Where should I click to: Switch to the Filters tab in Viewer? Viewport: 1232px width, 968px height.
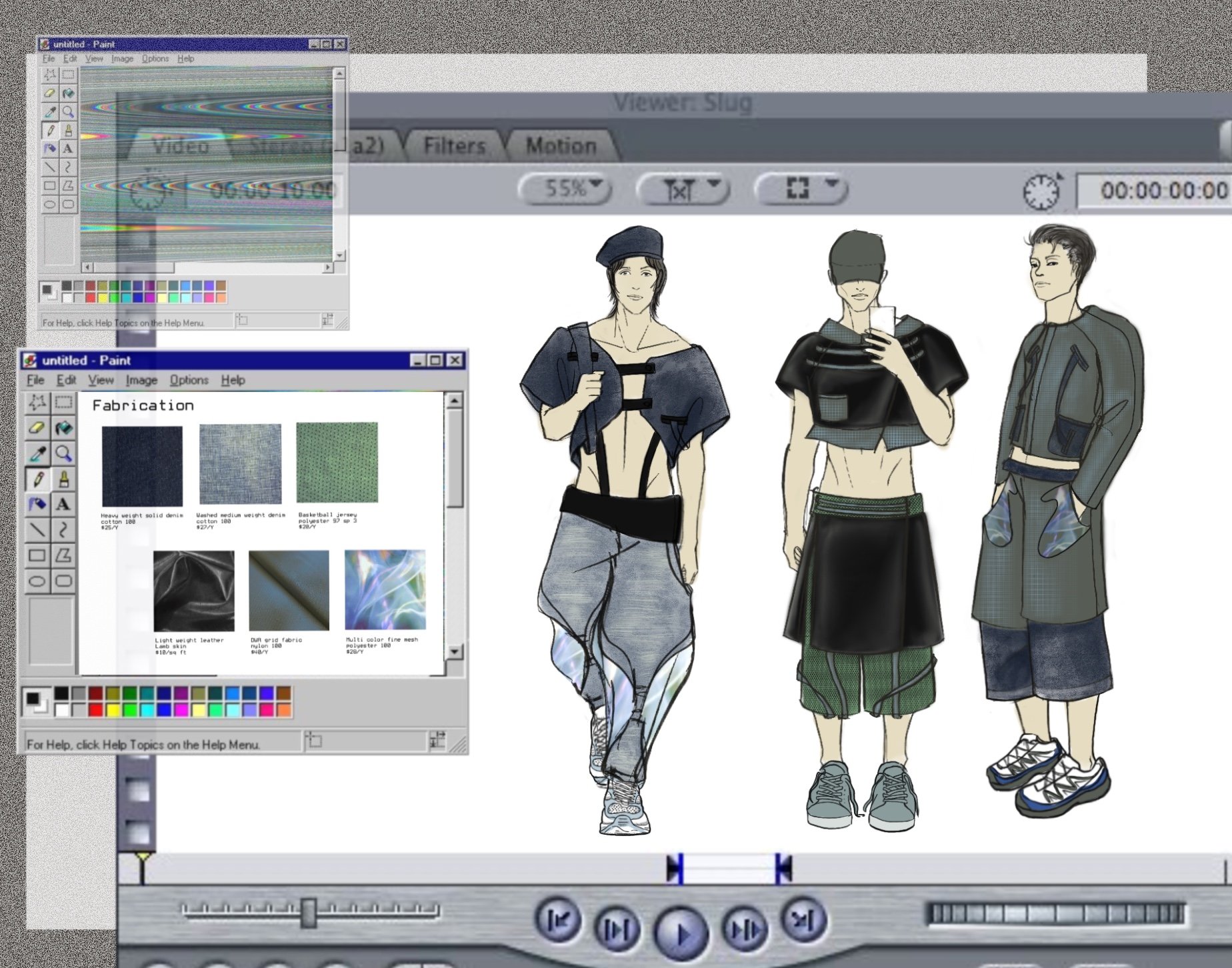[455, 145]
